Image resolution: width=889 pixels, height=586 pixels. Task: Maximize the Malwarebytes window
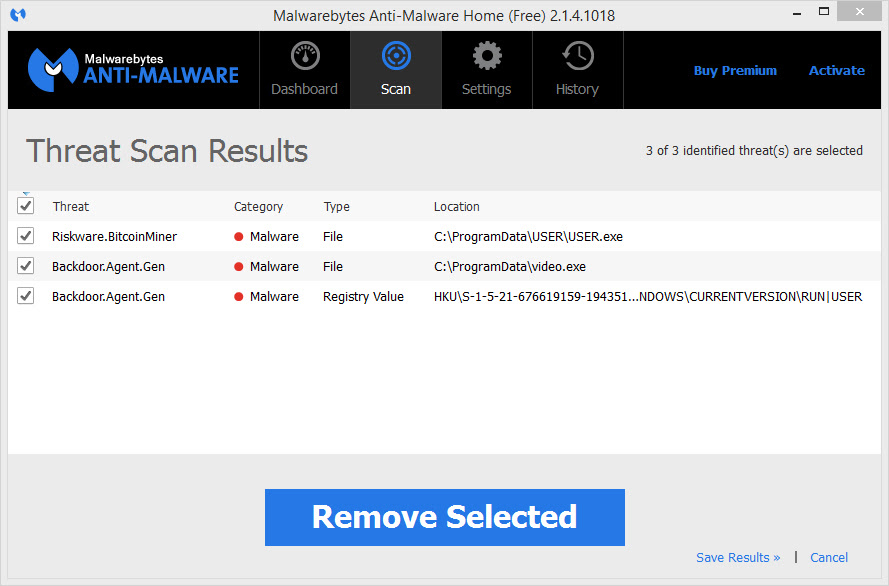(x=824, y=11)
